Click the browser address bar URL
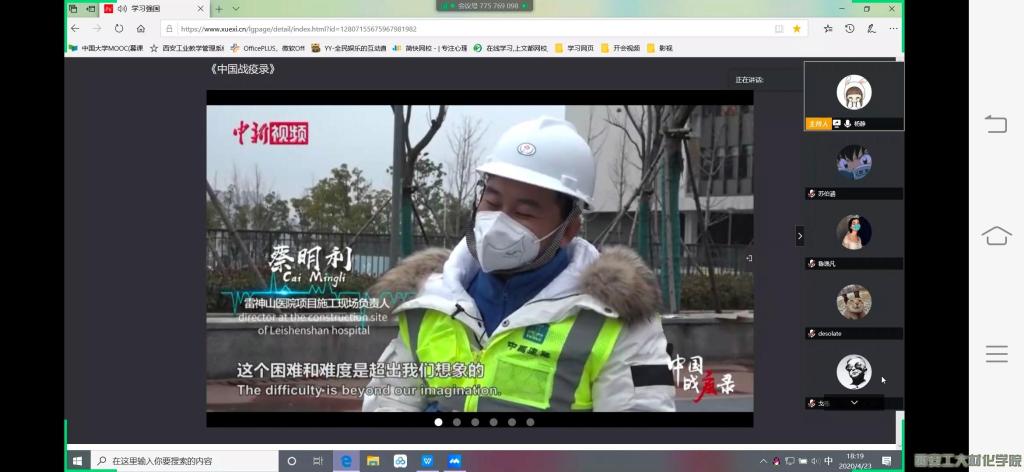 coord(300,29)
